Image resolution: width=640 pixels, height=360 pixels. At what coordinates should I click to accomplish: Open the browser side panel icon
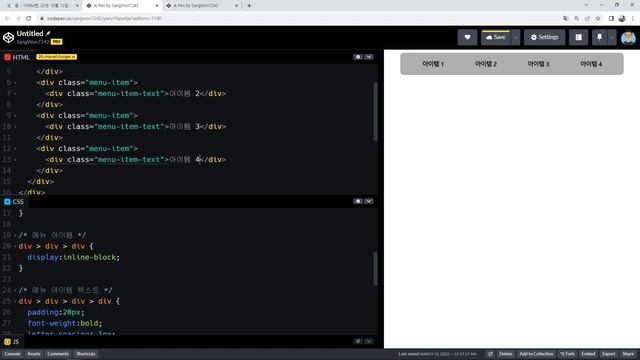[x=611, y=18]
